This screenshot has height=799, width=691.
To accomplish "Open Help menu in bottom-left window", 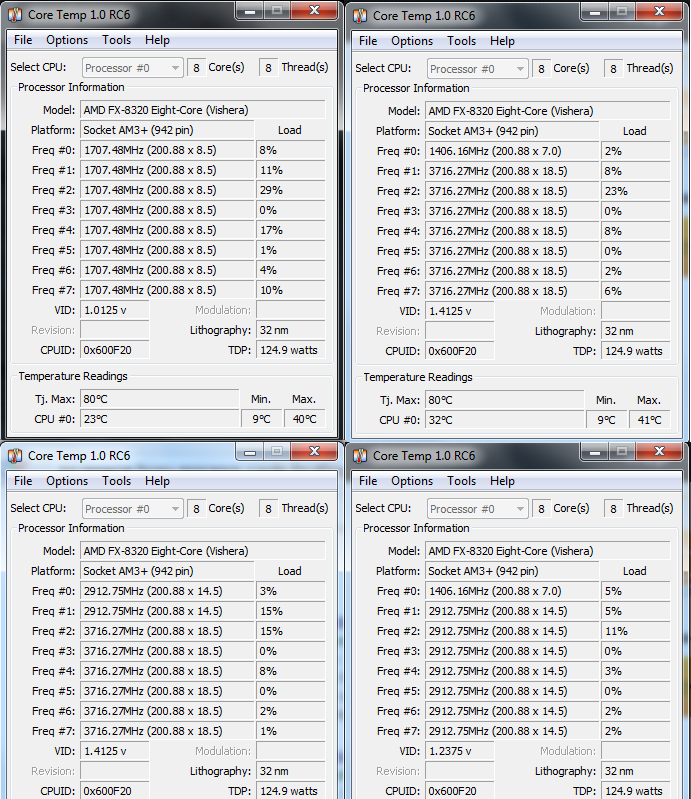I will pyautogui.click(x=157, y=481).
